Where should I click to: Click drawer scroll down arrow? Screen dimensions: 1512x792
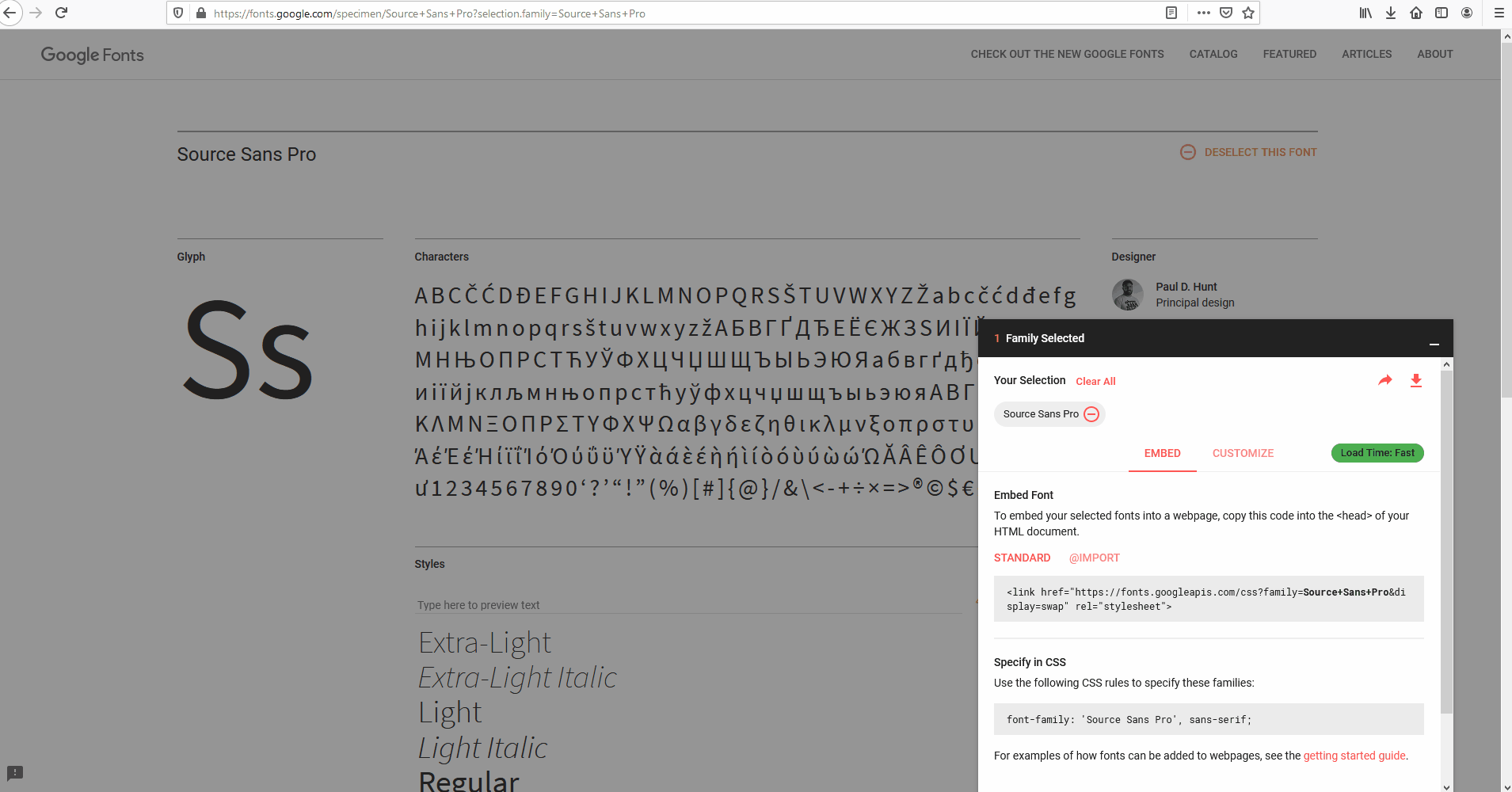[x=1446, y=786]
